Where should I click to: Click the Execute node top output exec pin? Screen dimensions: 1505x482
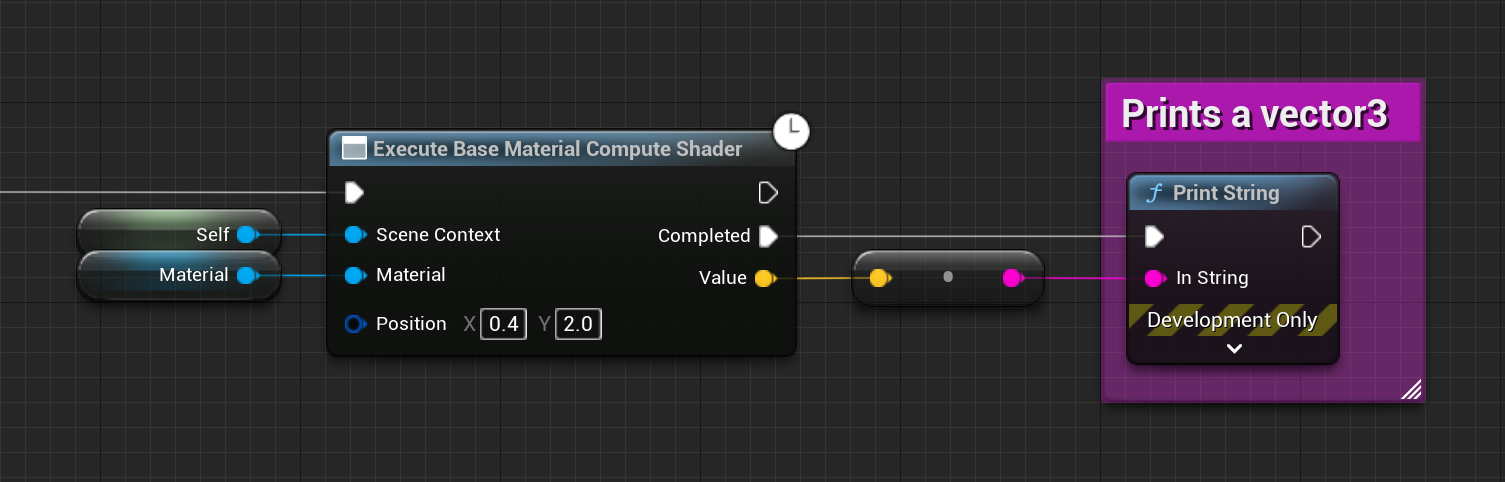(x=768, y=192)
